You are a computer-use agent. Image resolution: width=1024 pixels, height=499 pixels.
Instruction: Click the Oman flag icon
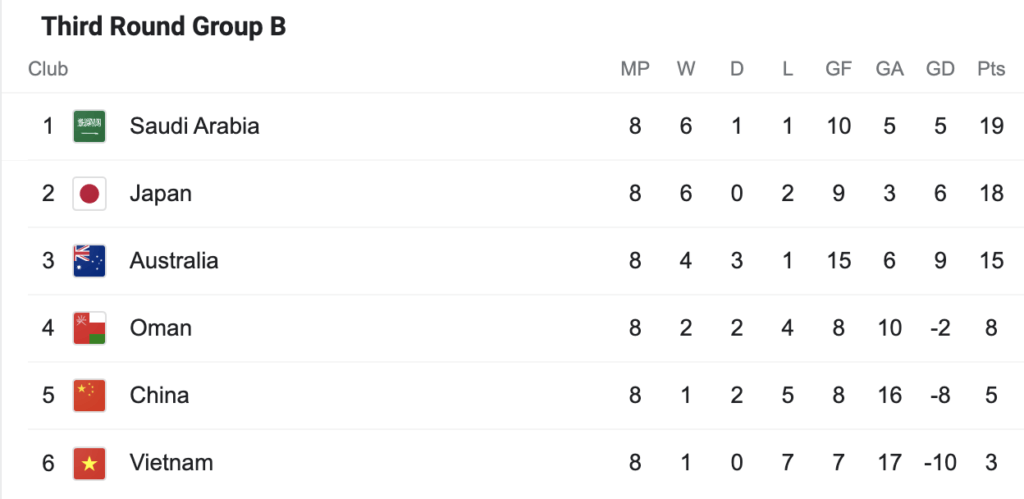click(89, 328)
